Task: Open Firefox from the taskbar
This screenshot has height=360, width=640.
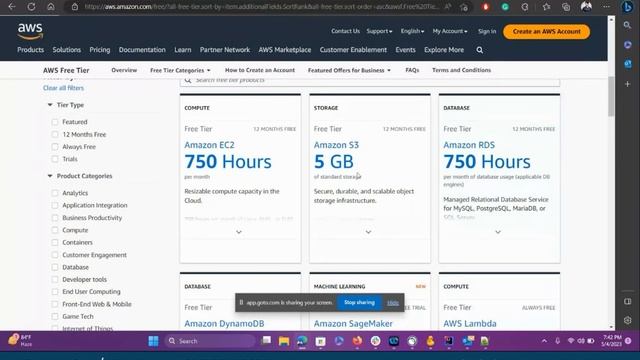Action: (x=357, y=341)
